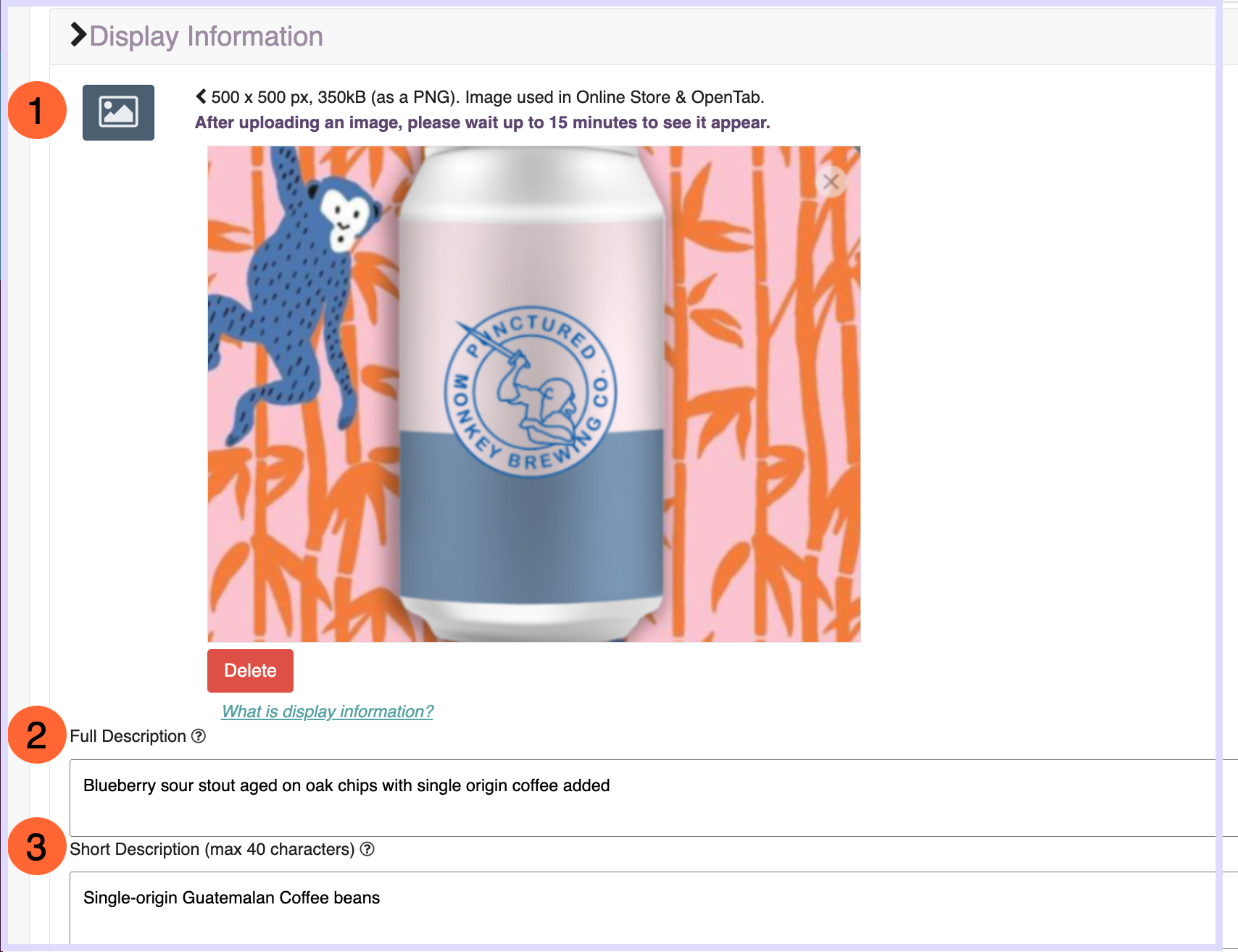Click the Short Description max 40 characters label
1238x952 pixels.
click(212, 849)
